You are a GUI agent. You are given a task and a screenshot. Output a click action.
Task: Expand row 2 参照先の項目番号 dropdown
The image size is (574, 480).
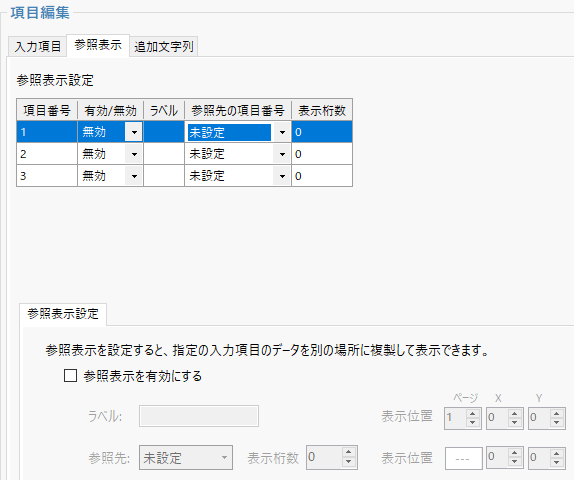point(282,154)
